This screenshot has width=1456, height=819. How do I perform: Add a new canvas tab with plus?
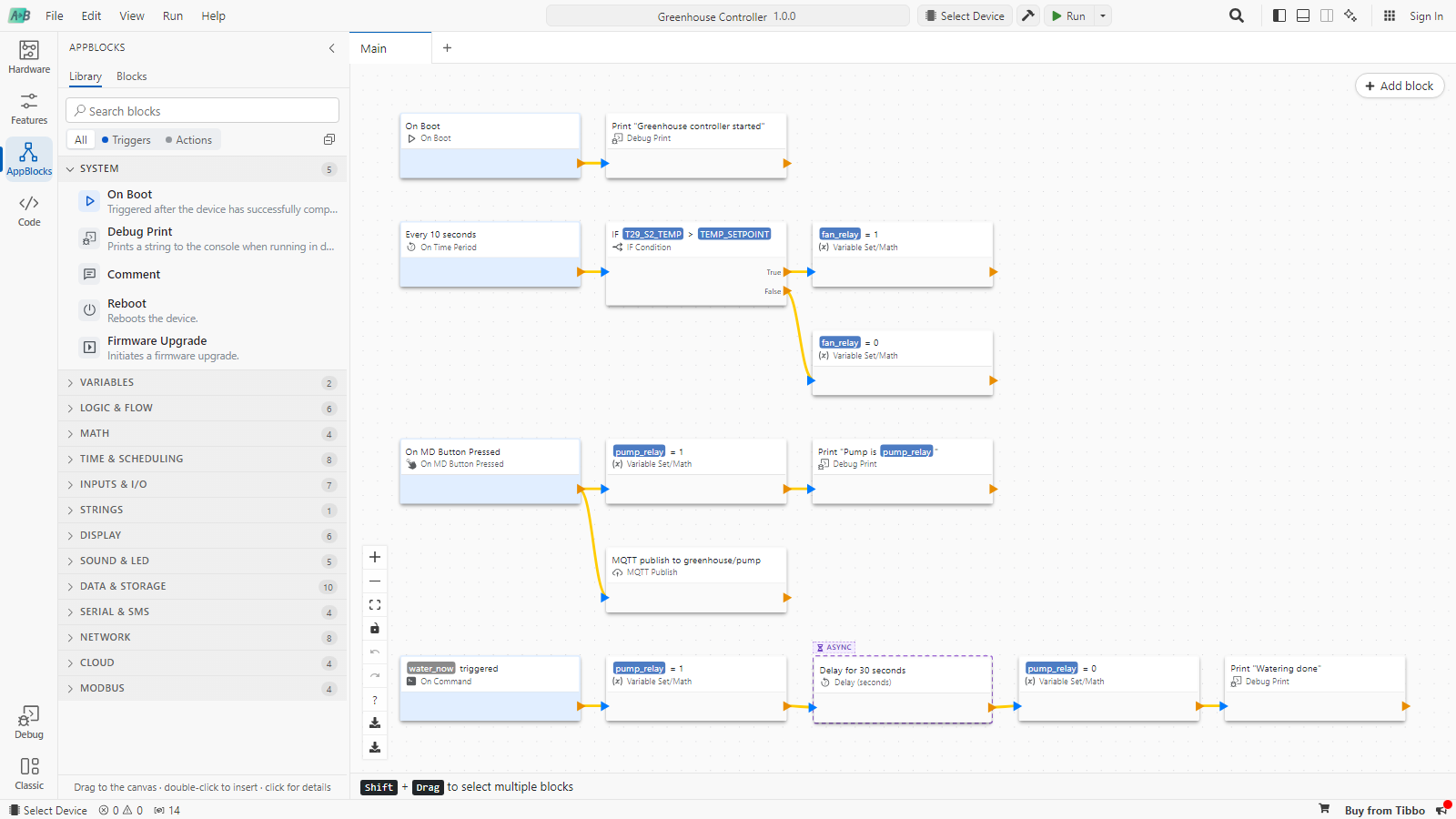(447, 48)
